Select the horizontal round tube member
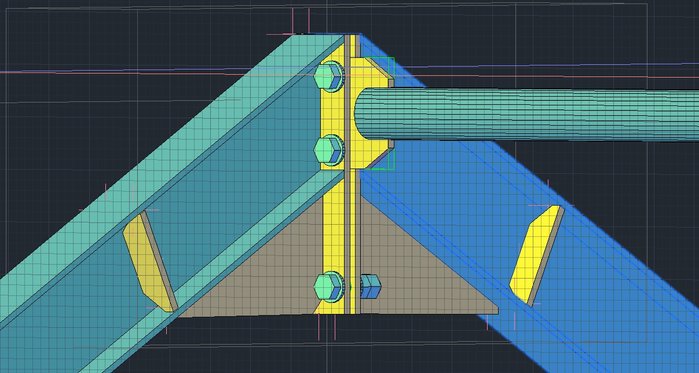This screenshot has height=373, width=699. click(526, 114)
